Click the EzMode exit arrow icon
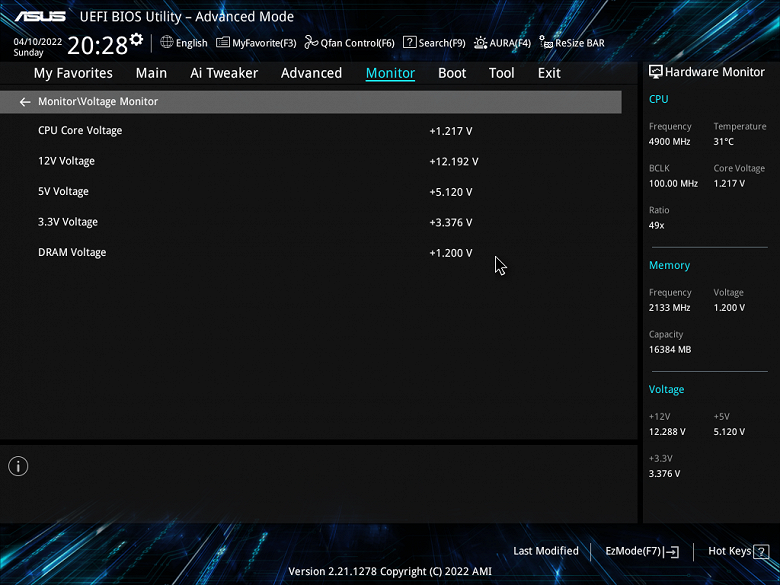 click(x=671, y=551)
